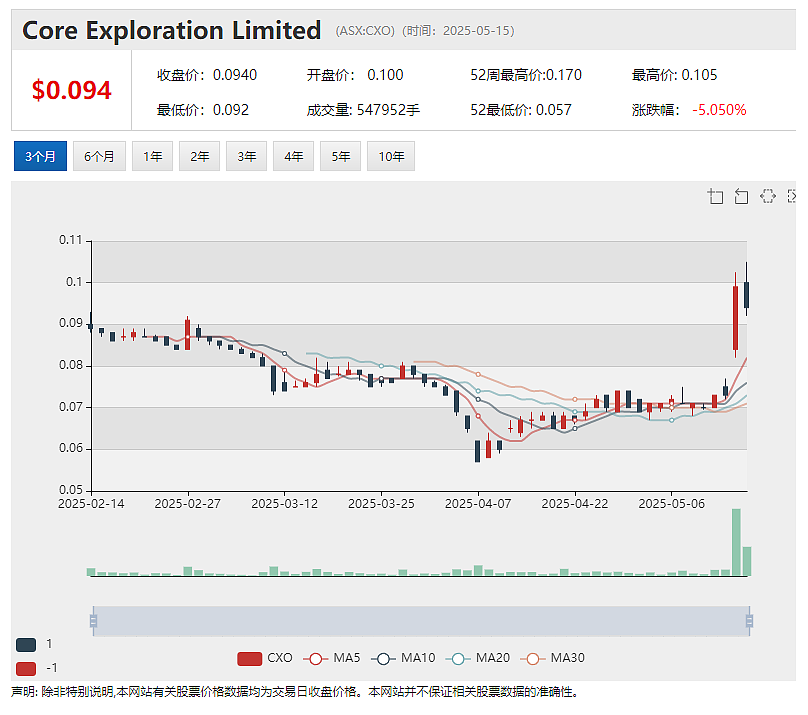Switch to the 1年 range tab
This screenshot has height=715, width=808.
click(x=153, y=156)
